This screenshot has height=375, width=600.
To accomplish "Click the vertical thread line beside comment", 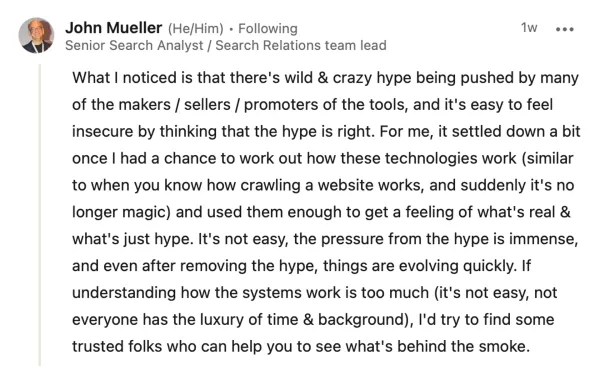I will click(x=39, y=215).
